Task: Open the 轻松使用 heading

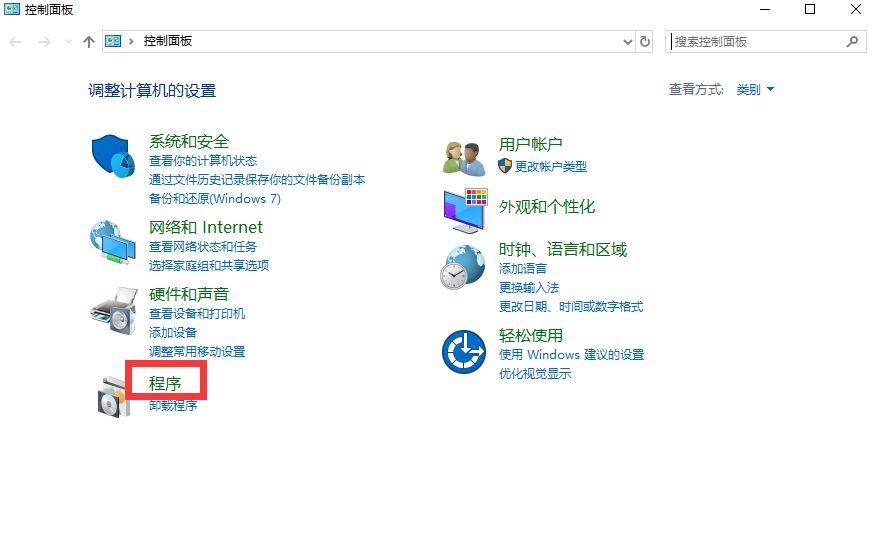Action: [x=531, y=336]
